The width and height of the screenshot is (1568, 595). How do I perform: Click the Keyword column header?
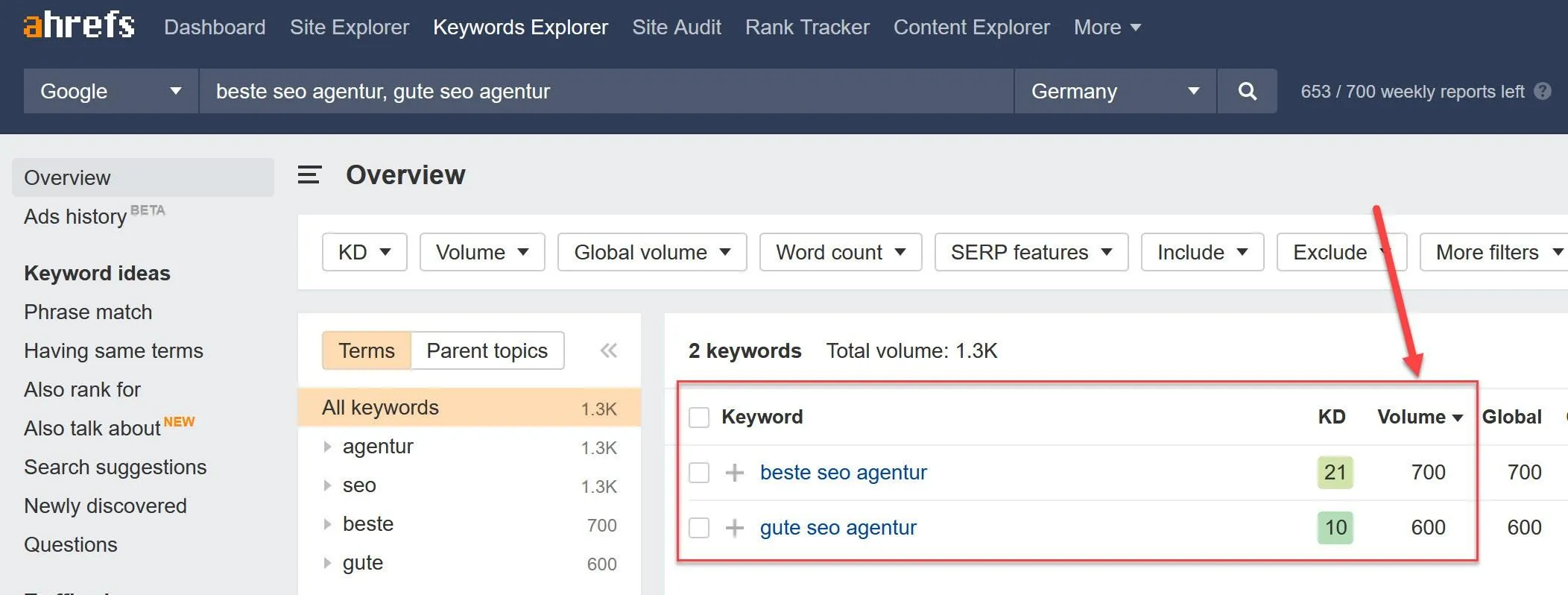[x=762, y=417]
